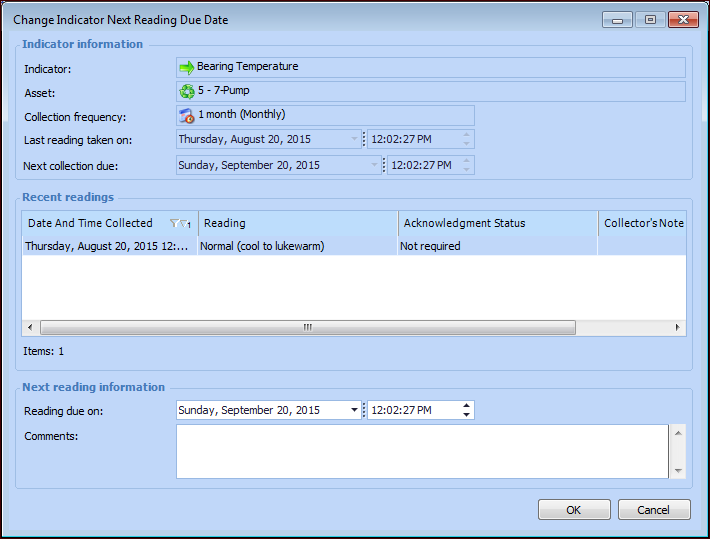710x539 pixels.
Task: Click the horizontal scrollbar thumb in readings
Action: [x=307, y=327]
